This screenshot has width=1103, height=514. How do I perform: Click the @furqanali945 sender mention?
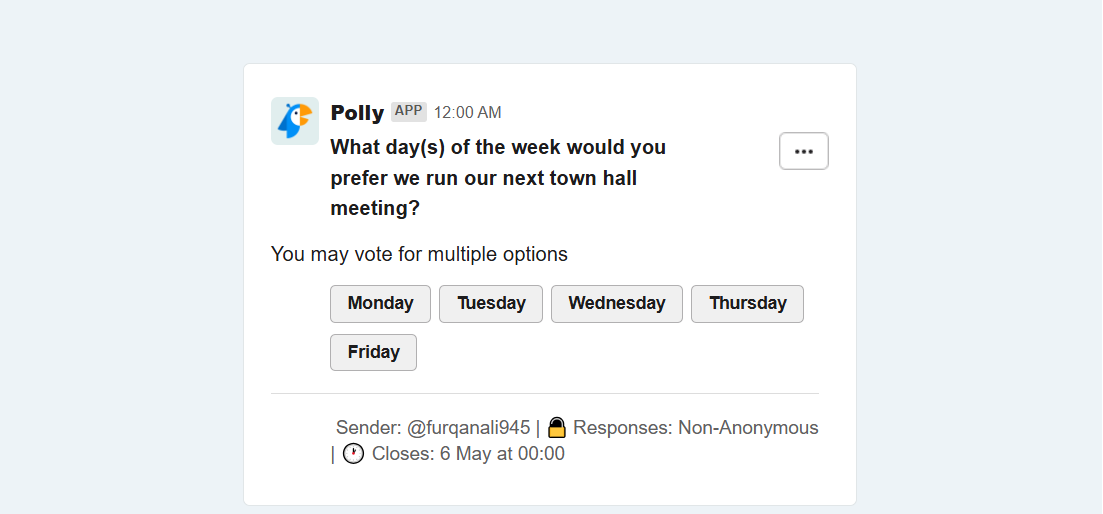tap(468, 428)
